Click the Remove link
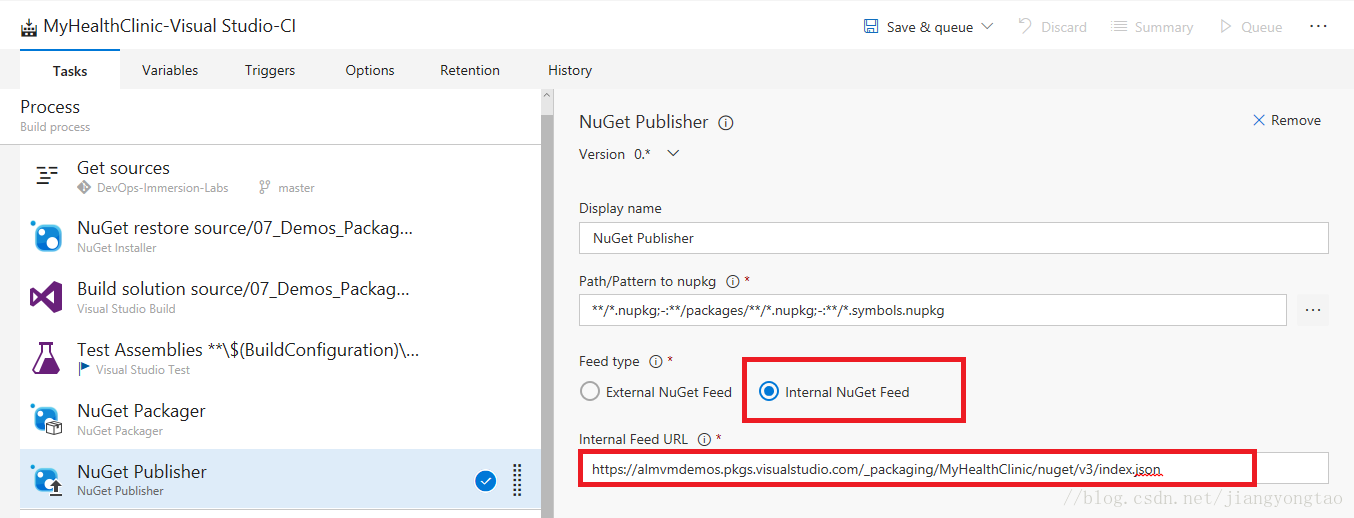 tap(1295, 120)
